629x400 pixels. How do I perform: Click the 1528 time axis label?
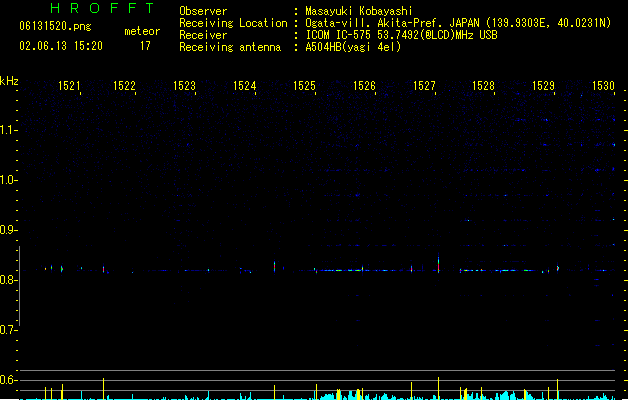tap(483, 85)
